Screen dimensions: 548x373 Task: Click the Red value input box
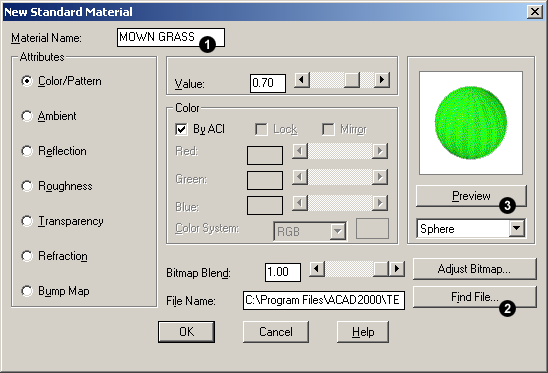pyautogui.click(x=265, y=155)
